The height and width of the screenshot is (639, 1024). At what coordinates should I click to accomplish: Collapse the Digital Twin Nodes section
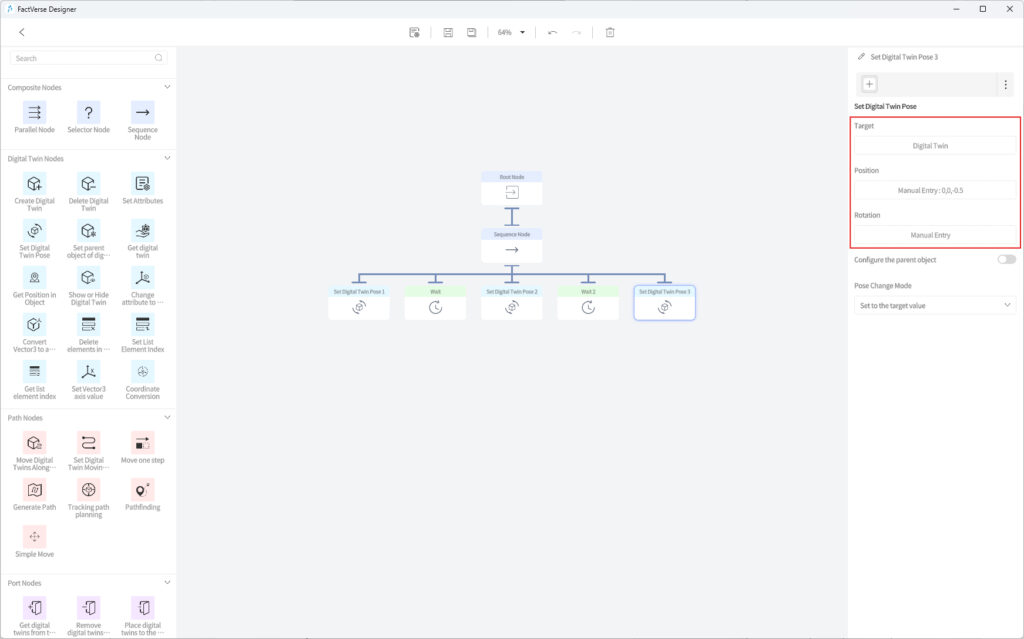click(167, 158)
